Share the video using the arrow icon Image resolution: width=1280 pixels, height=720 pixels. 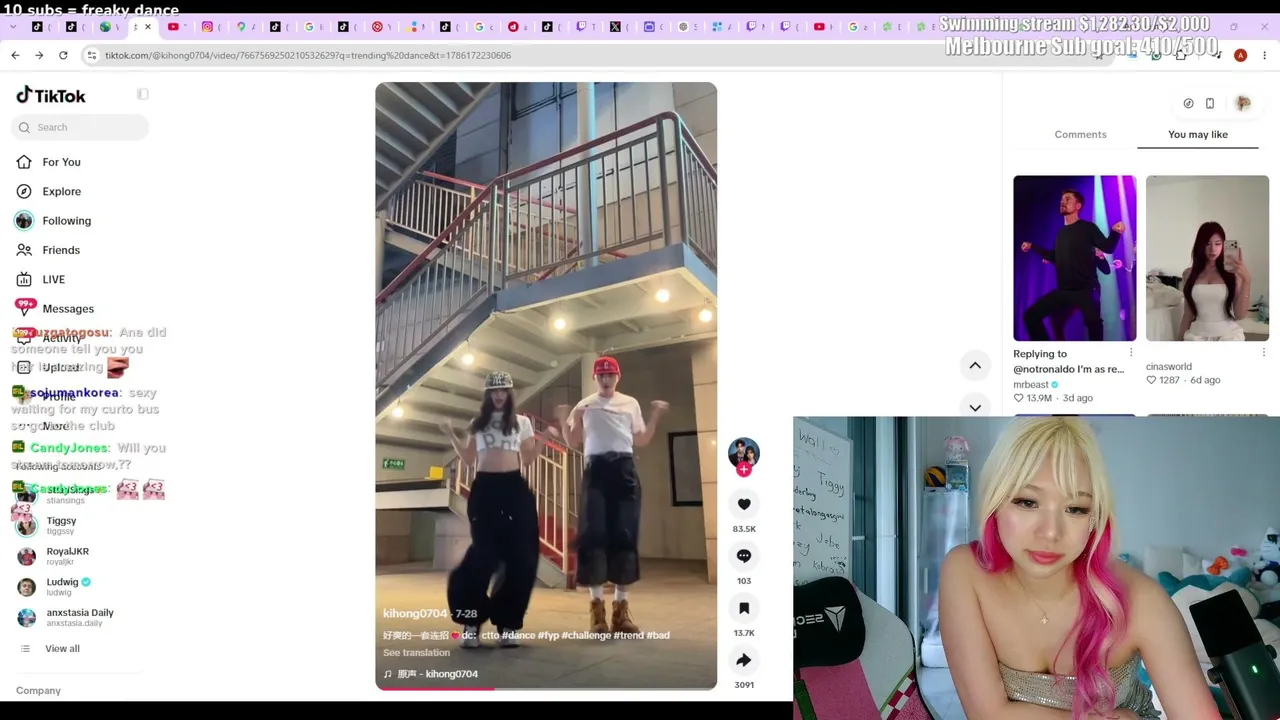pyautogui.click(x=744, y=660)
